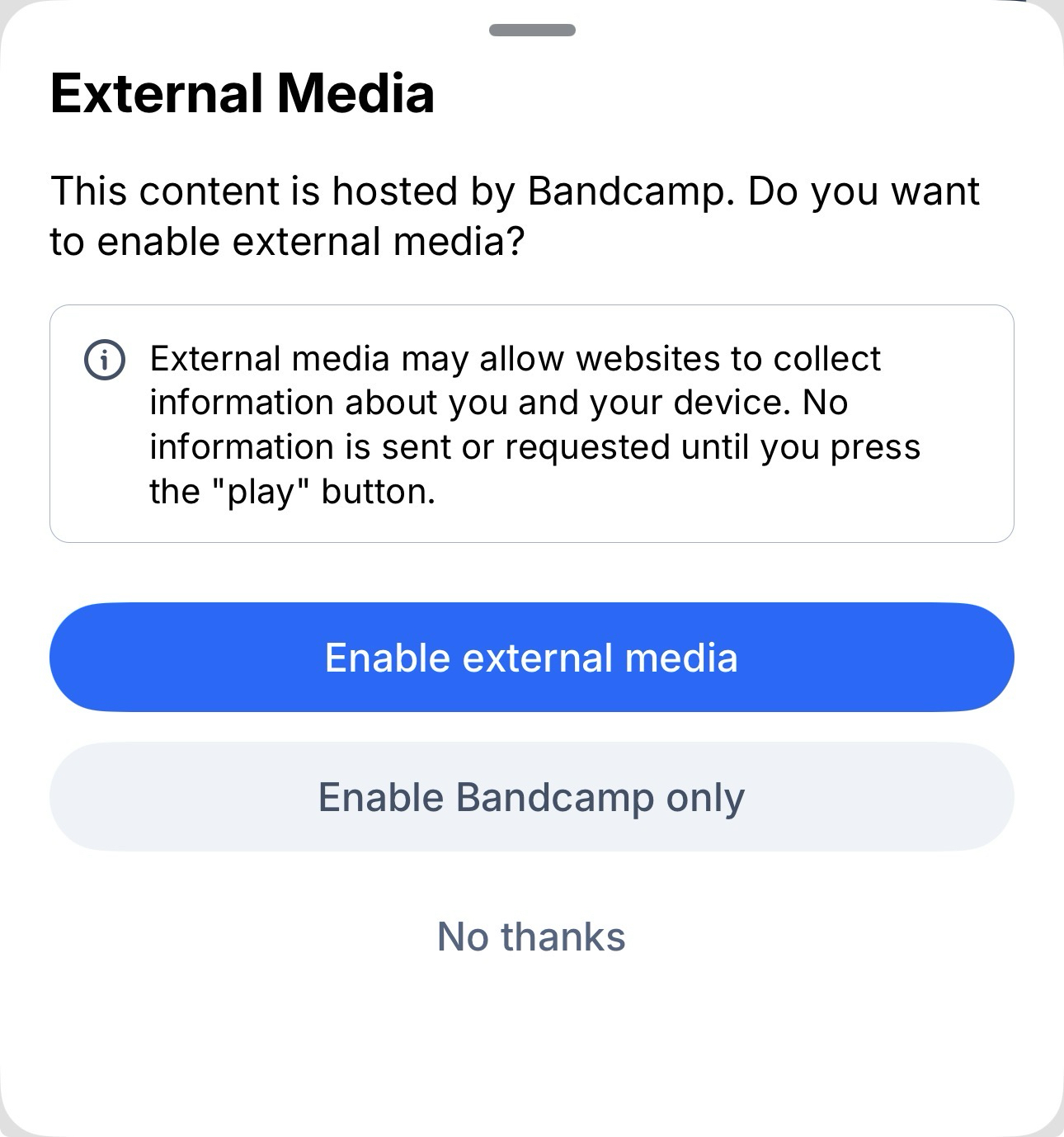Click the word Bandcamp in the description sentence

coord(628,191)
